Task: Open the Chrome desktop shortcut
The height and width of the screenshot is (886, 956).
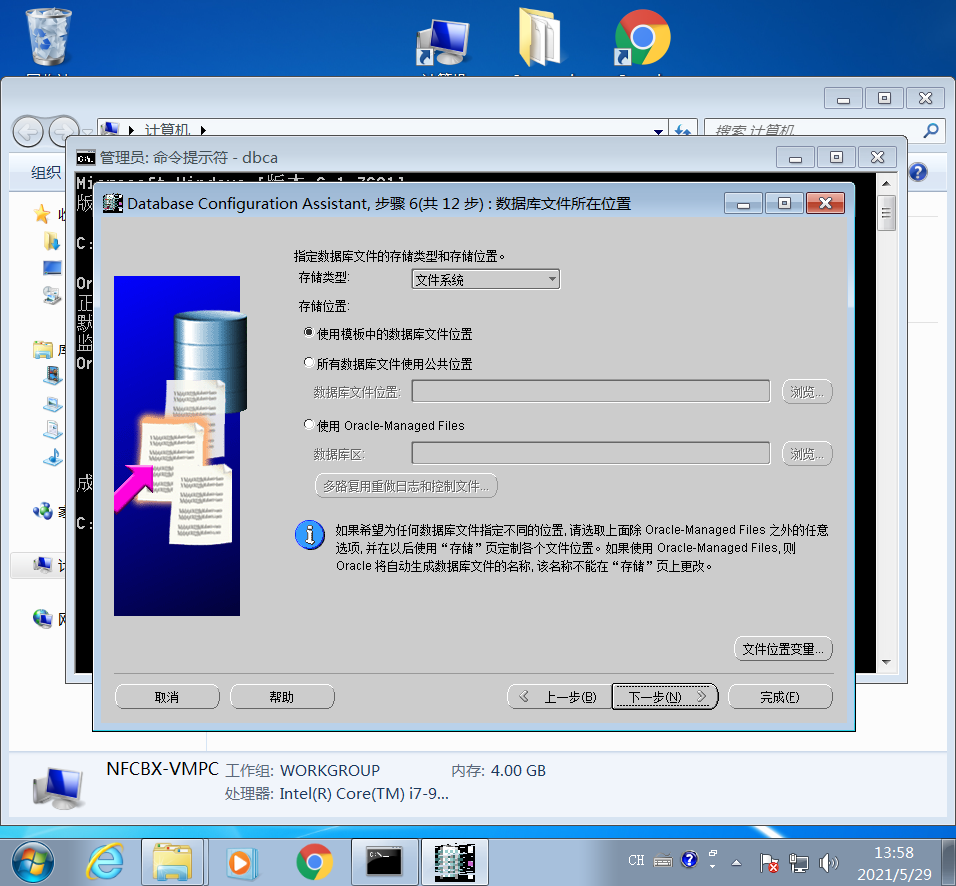Action: [x=640, y=35]
